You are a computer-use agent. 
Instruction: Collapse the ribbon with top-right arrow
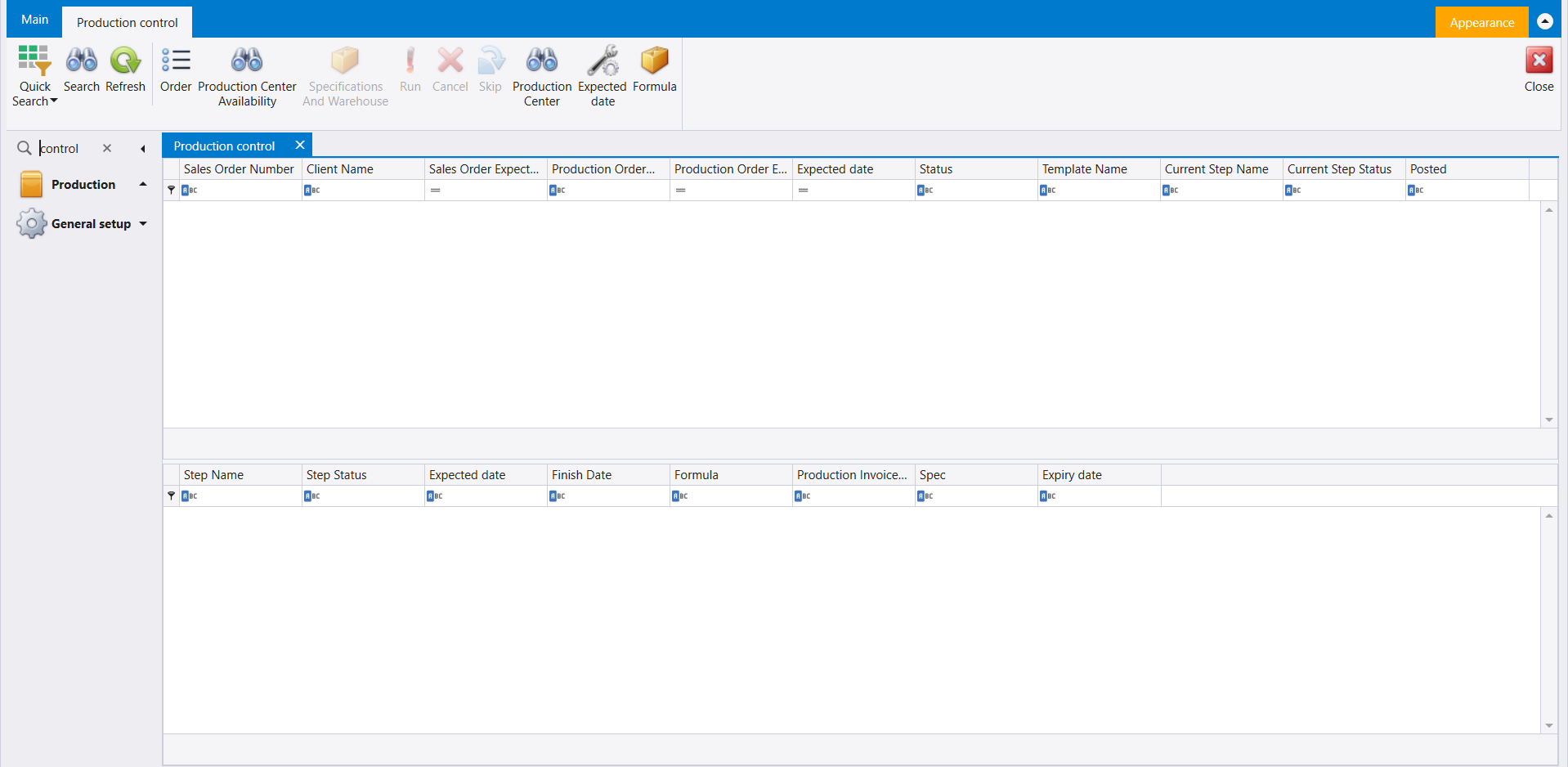coord(1545,21)
